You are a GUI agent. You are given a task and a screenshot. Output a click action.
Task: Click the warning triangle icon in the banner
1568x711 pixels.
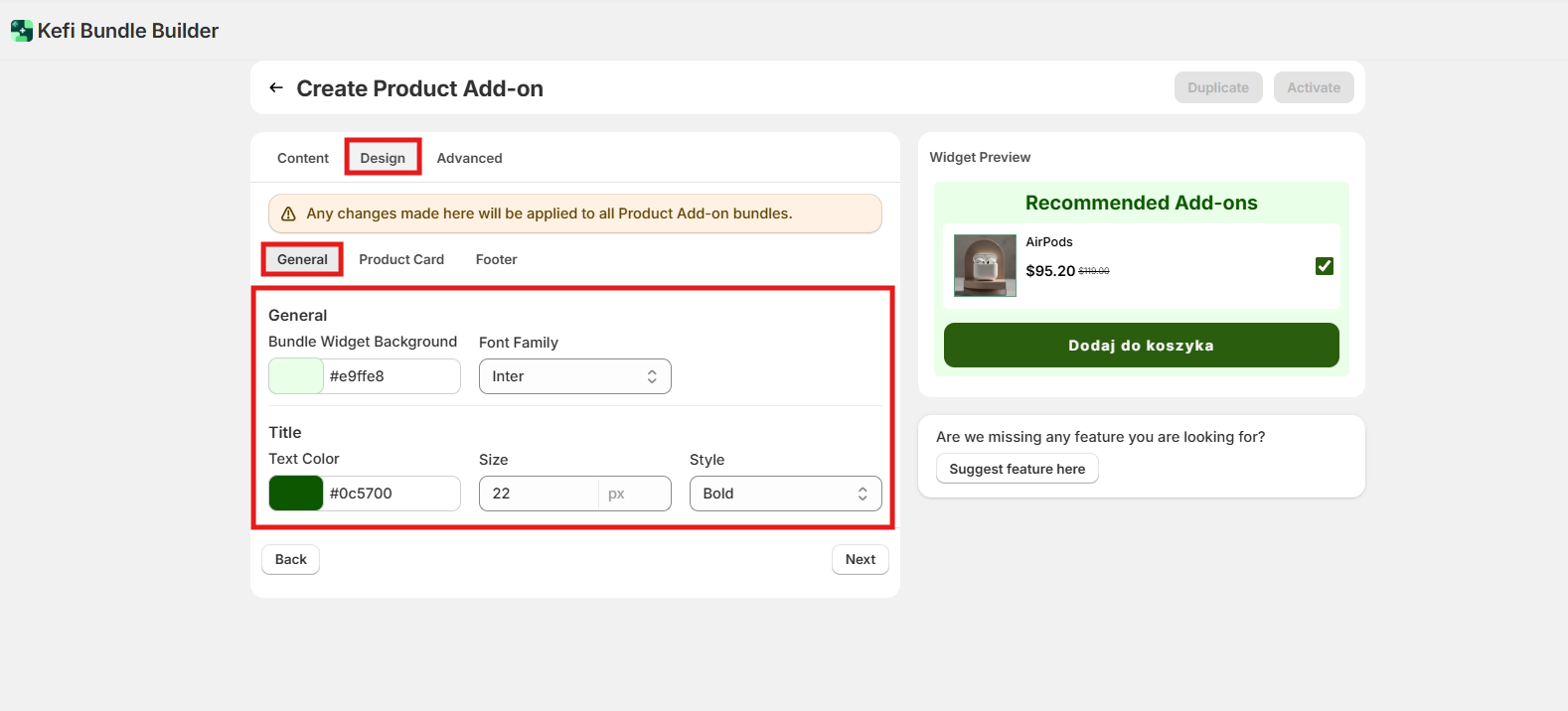(289, 213)
